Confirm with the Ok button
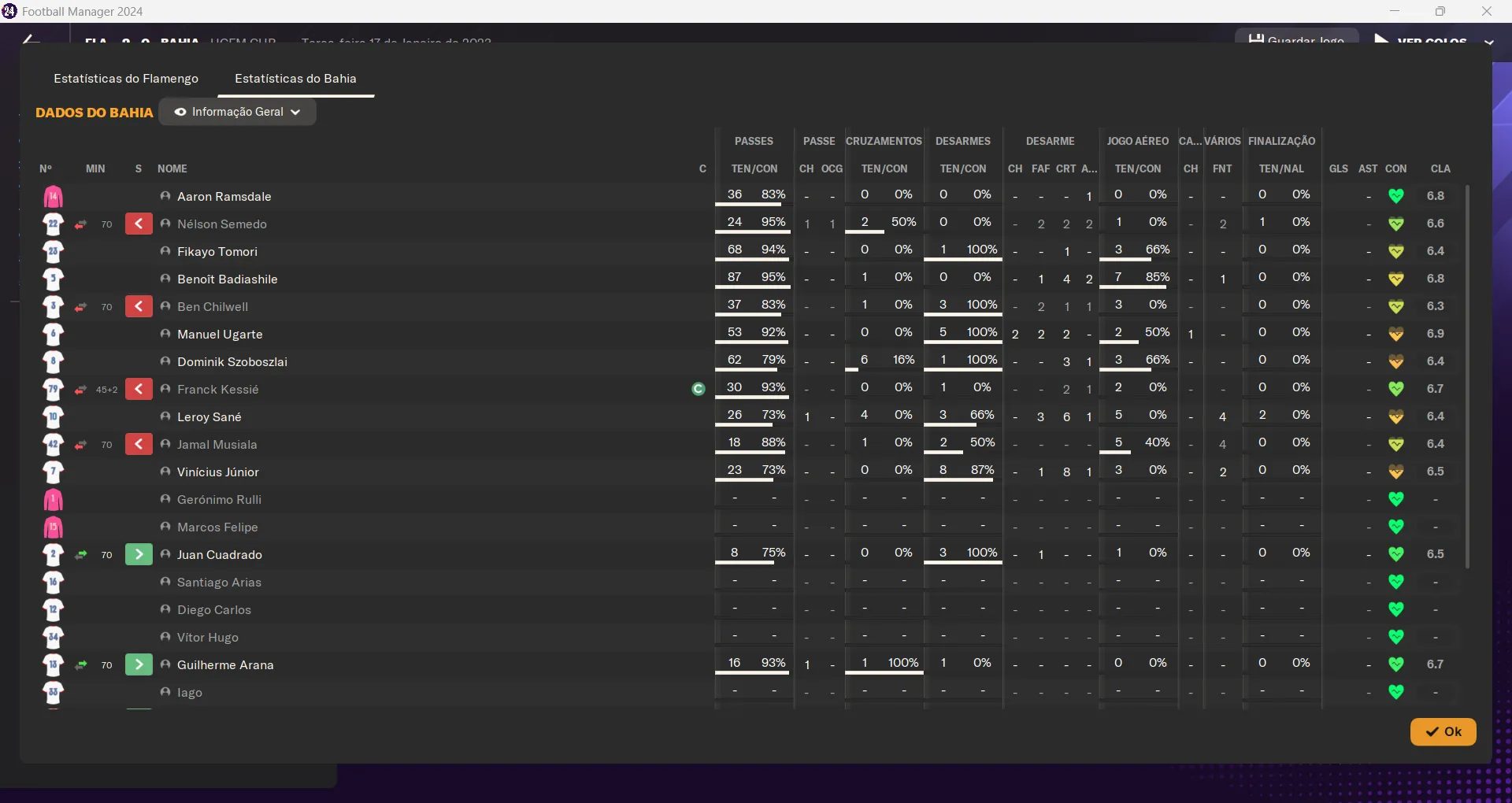The width and height of the screenshot is (1512, 803). (x=1443, y=731)
